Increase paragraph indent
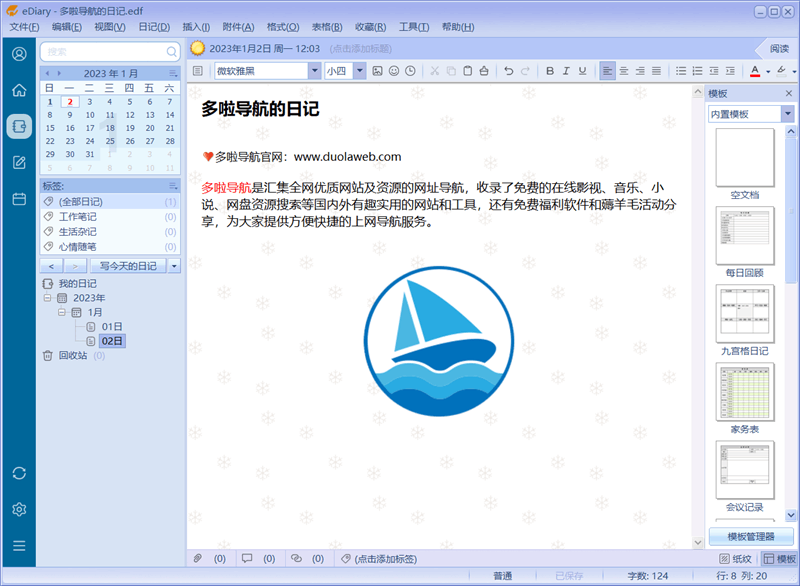The image size is (800, 586). [x=730, y=71]
